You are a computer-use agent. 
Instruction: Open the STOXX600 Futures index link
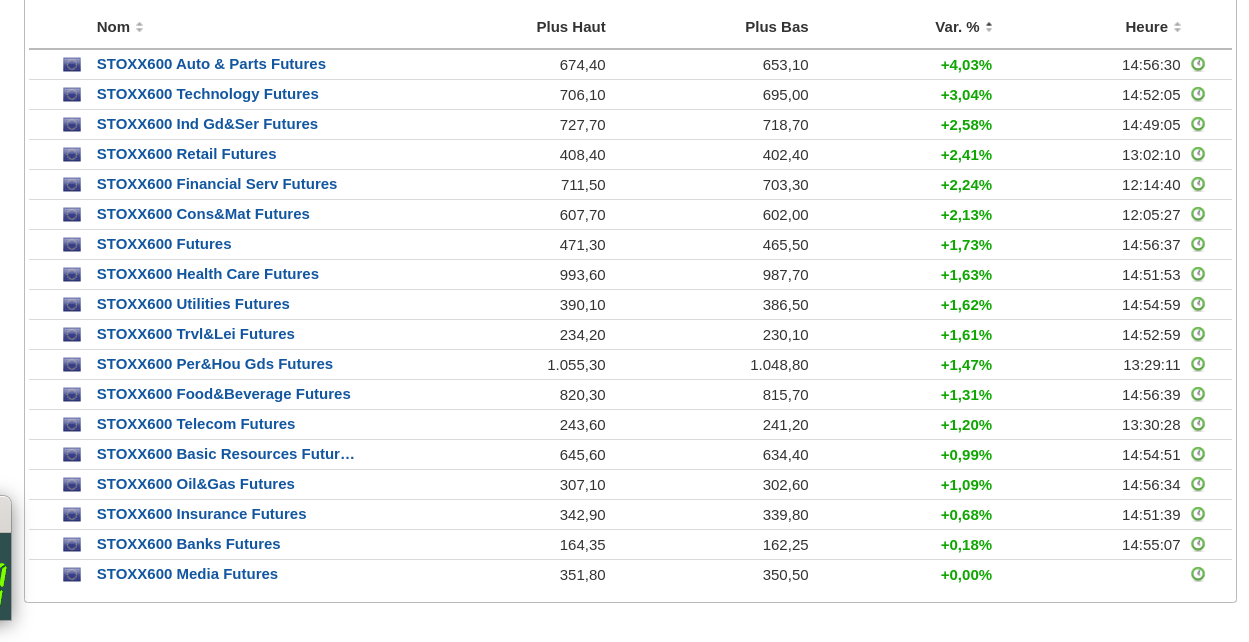point(164,244)
